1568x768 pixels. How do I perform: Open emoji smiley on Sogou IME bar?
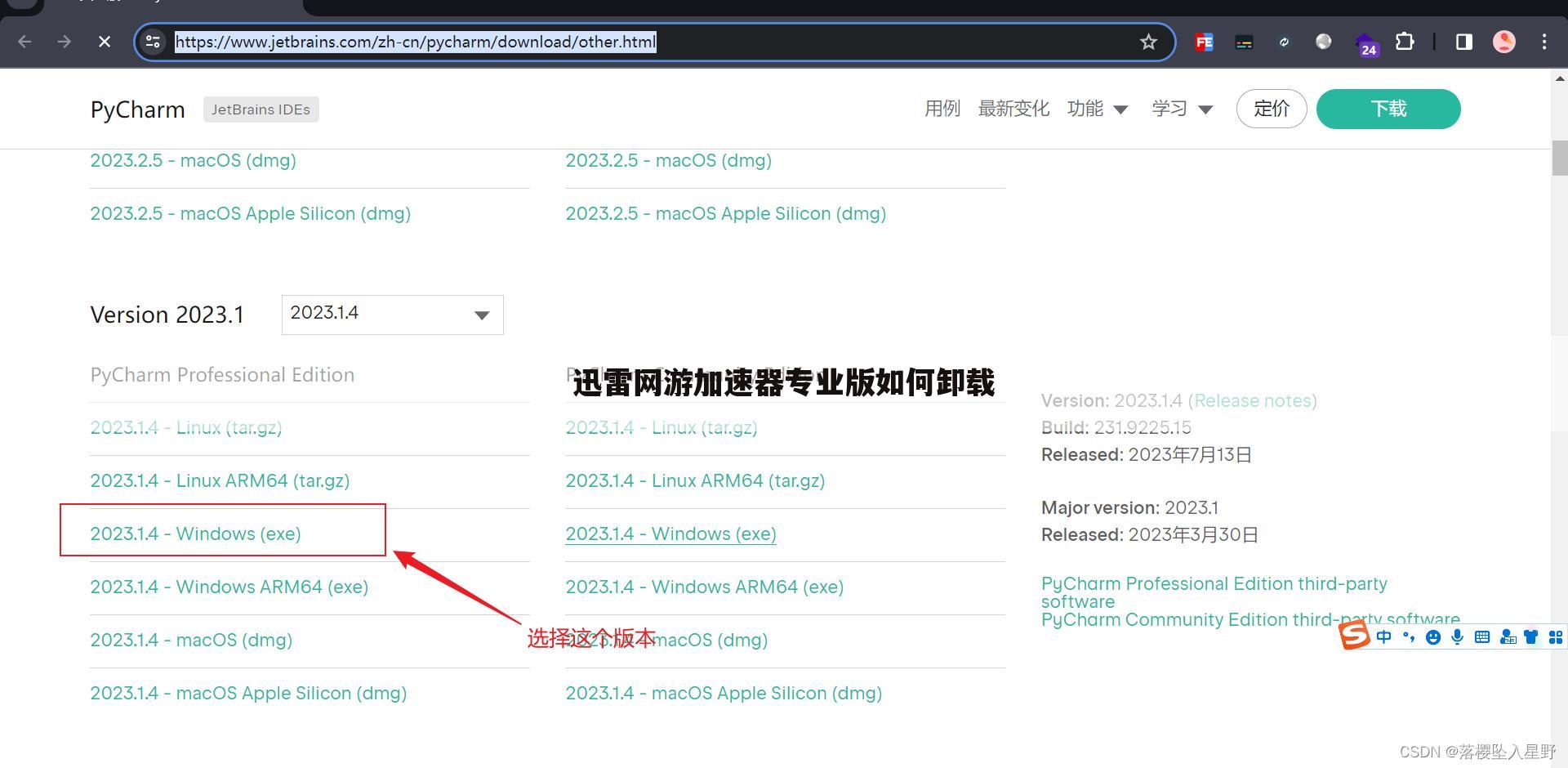click(x=1432, y=637)
